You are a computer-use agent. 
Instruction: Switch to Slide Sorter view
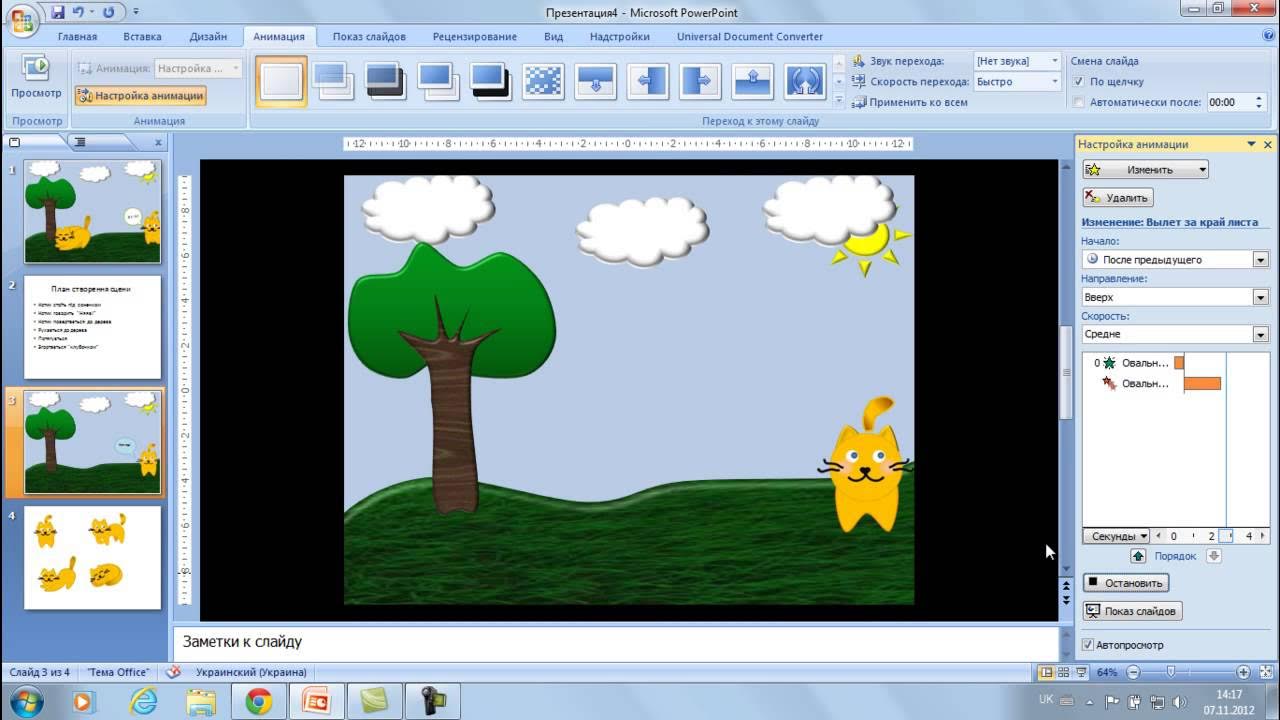coord(1064,673)
